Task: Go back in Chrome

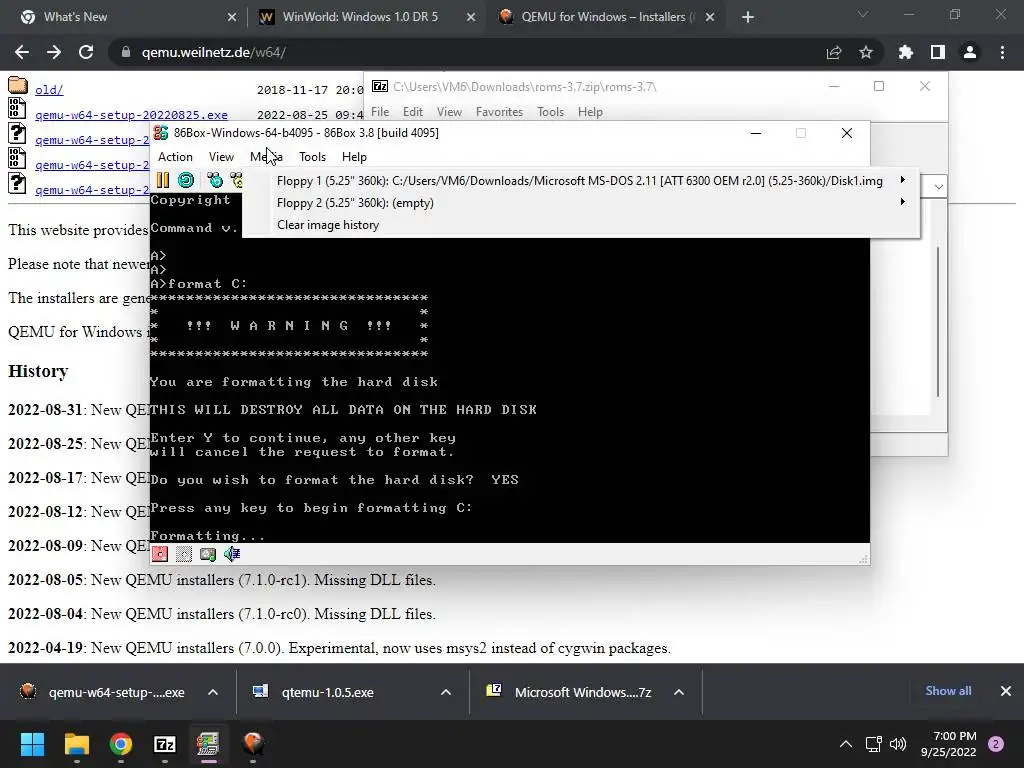Action: (22, 52)
